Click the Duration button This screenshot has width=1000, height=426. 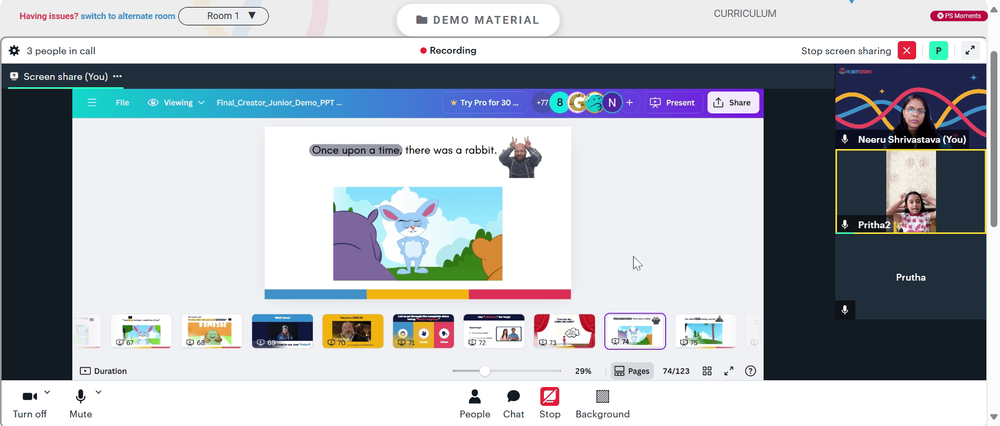point(103,371)
